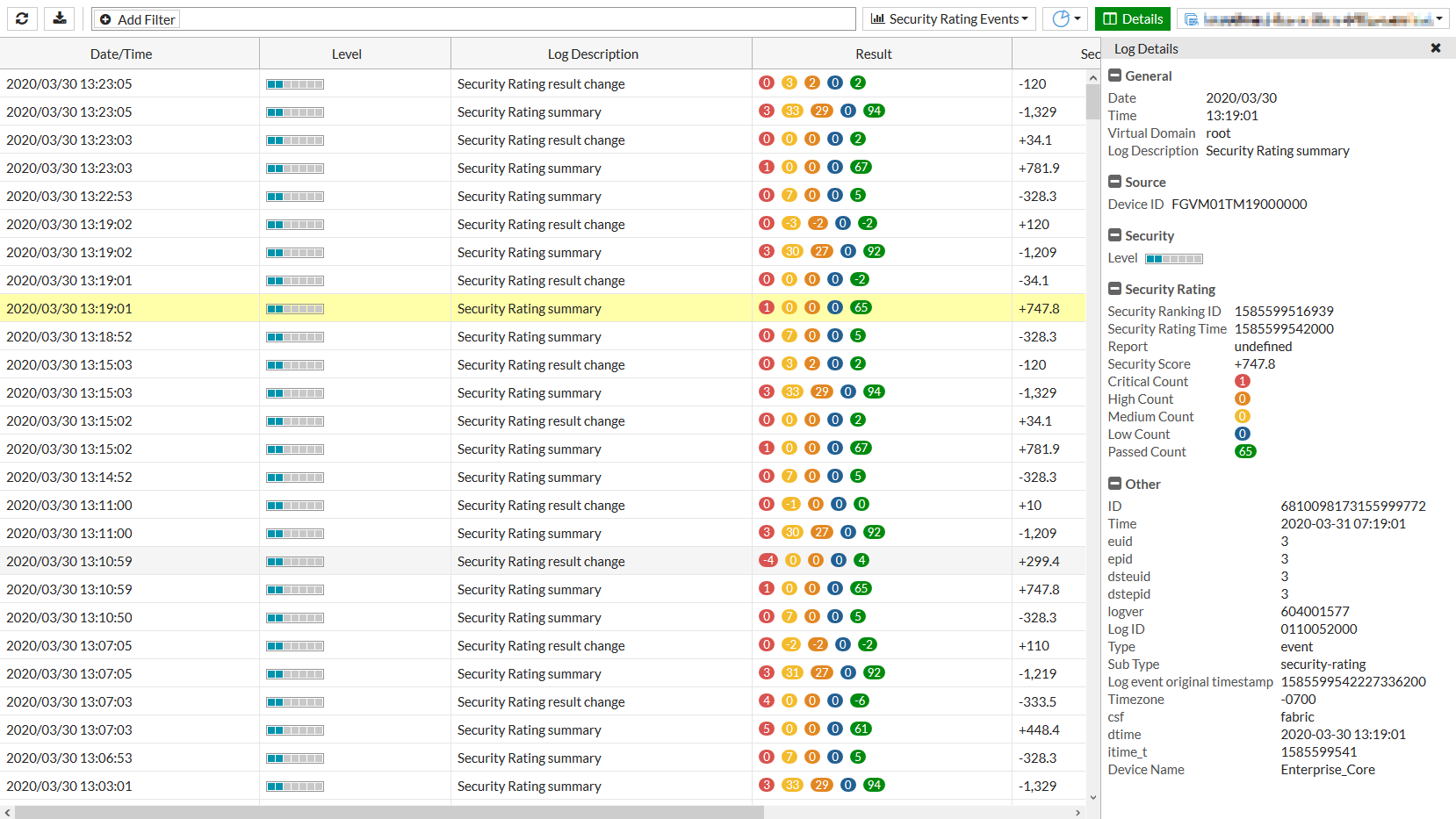Collapse the Security section icon
Viewport: 1456px width, 819px height.
pyautogui.click(x=1114, y=235)
